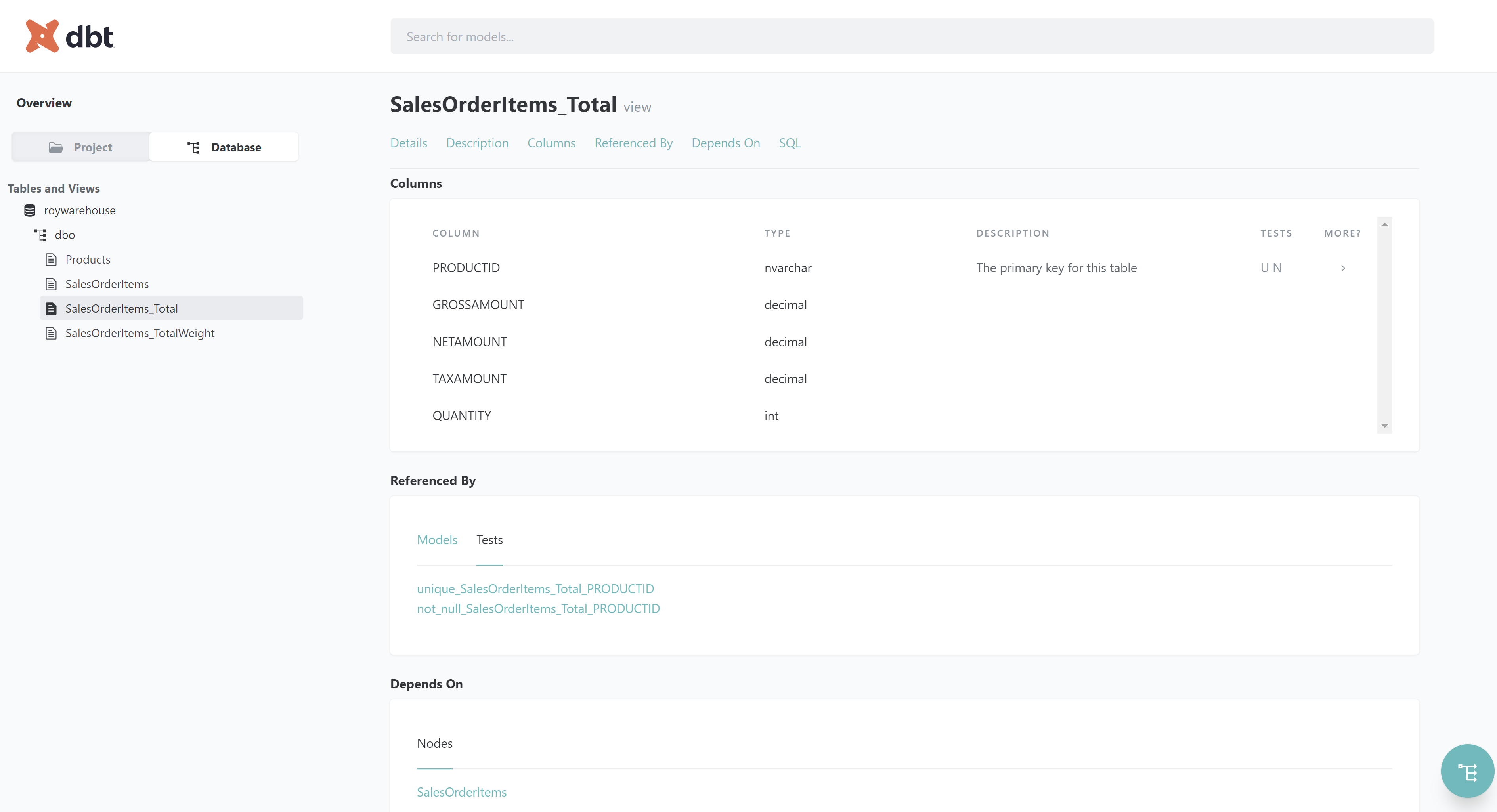This screenshot has width=1497, height=812.
Task: Switch to the Project view
Action: pos(93,147)
